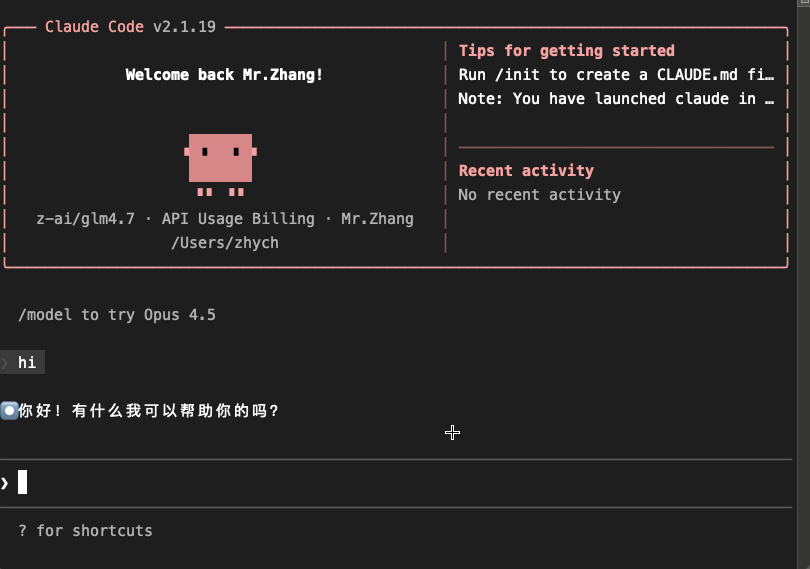Click '/model to try Opus 4.5' hint
The image size is (810, 569).
tap(117, 315)
